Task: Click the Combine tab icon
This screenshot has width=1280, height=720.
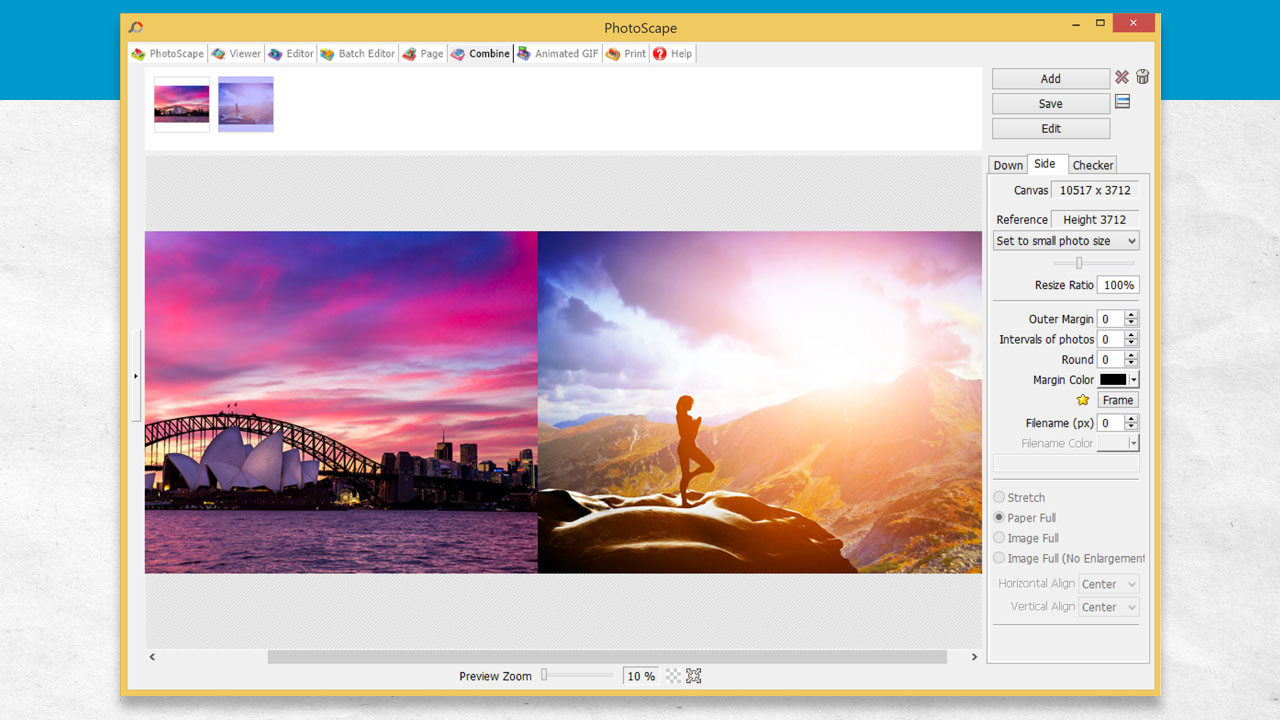Action: 457,54
